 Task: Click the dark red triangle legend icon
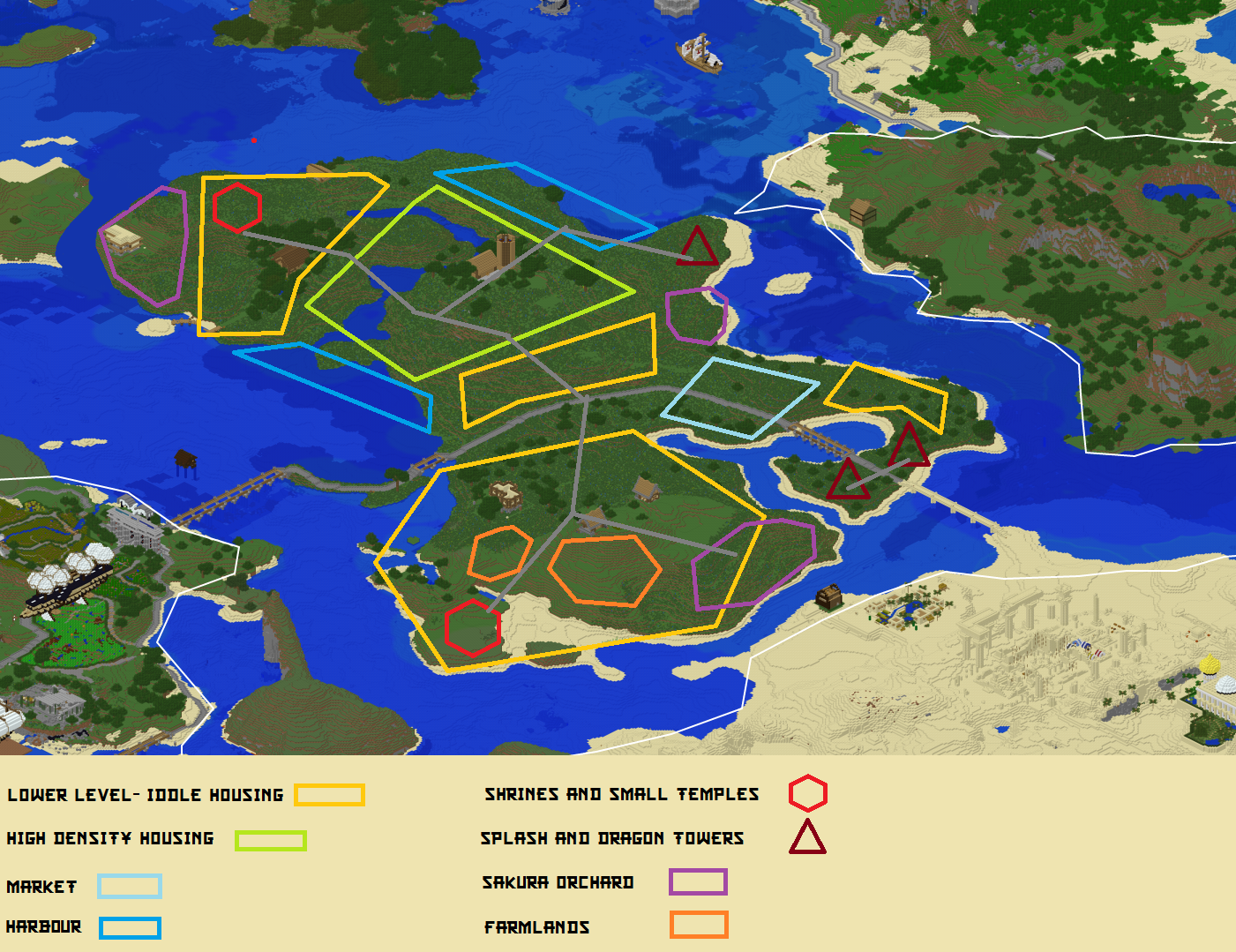click(x=807, y=837)
